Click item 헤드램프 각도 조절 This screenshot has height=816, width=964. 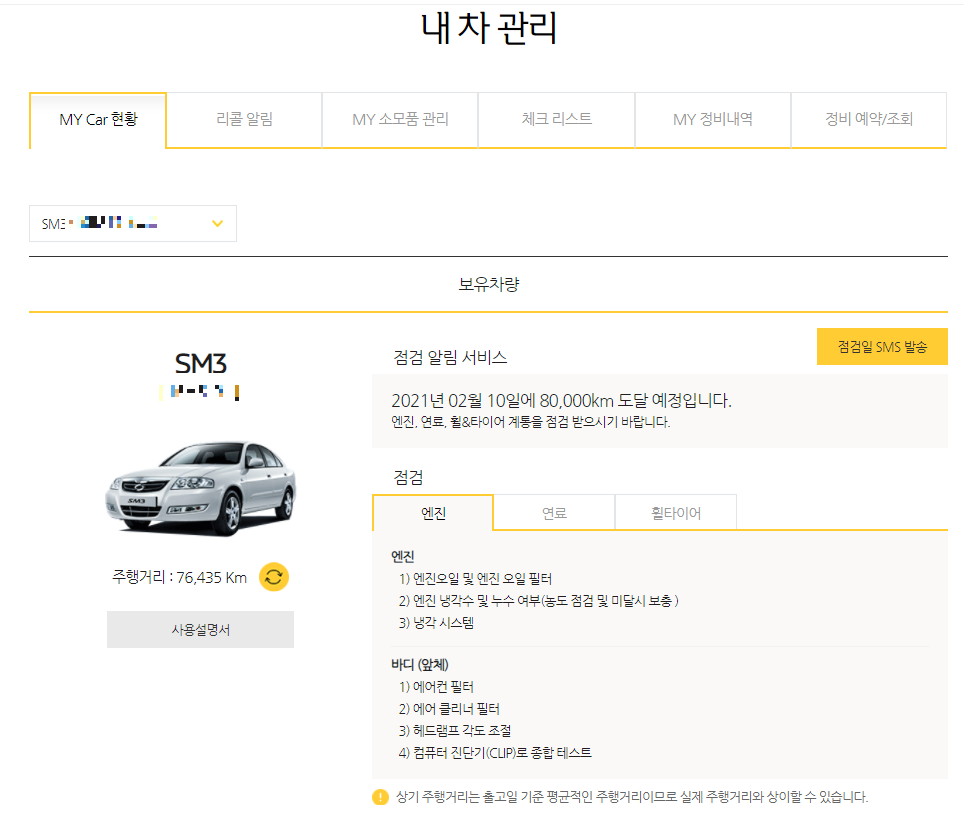tap(455, 731)
